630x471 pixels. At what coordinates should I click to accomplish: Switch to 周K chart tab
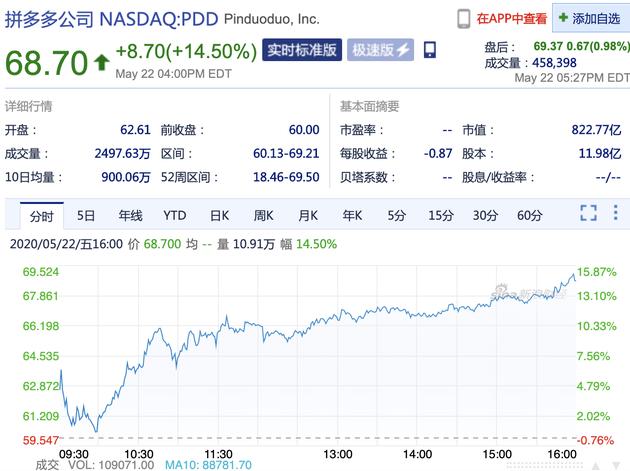[264, 216]
